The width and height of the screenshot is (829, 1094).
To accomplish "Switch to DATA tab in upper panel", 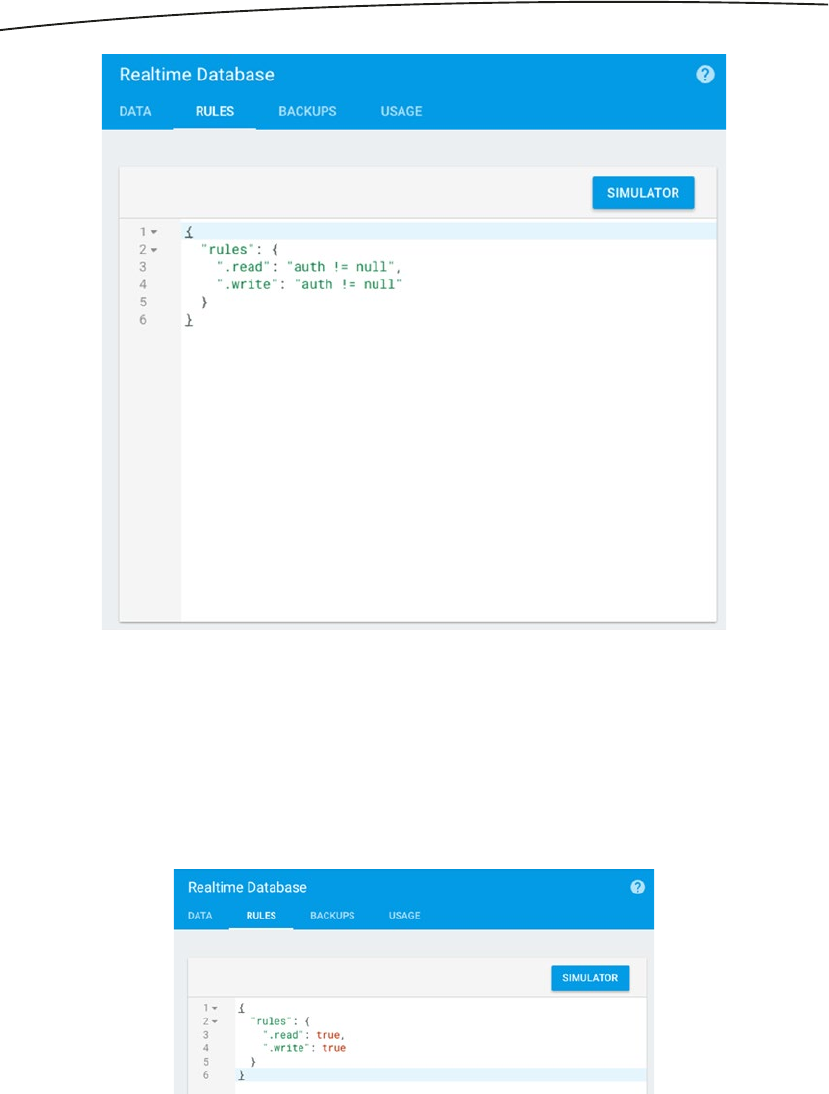I will point(135,111).
